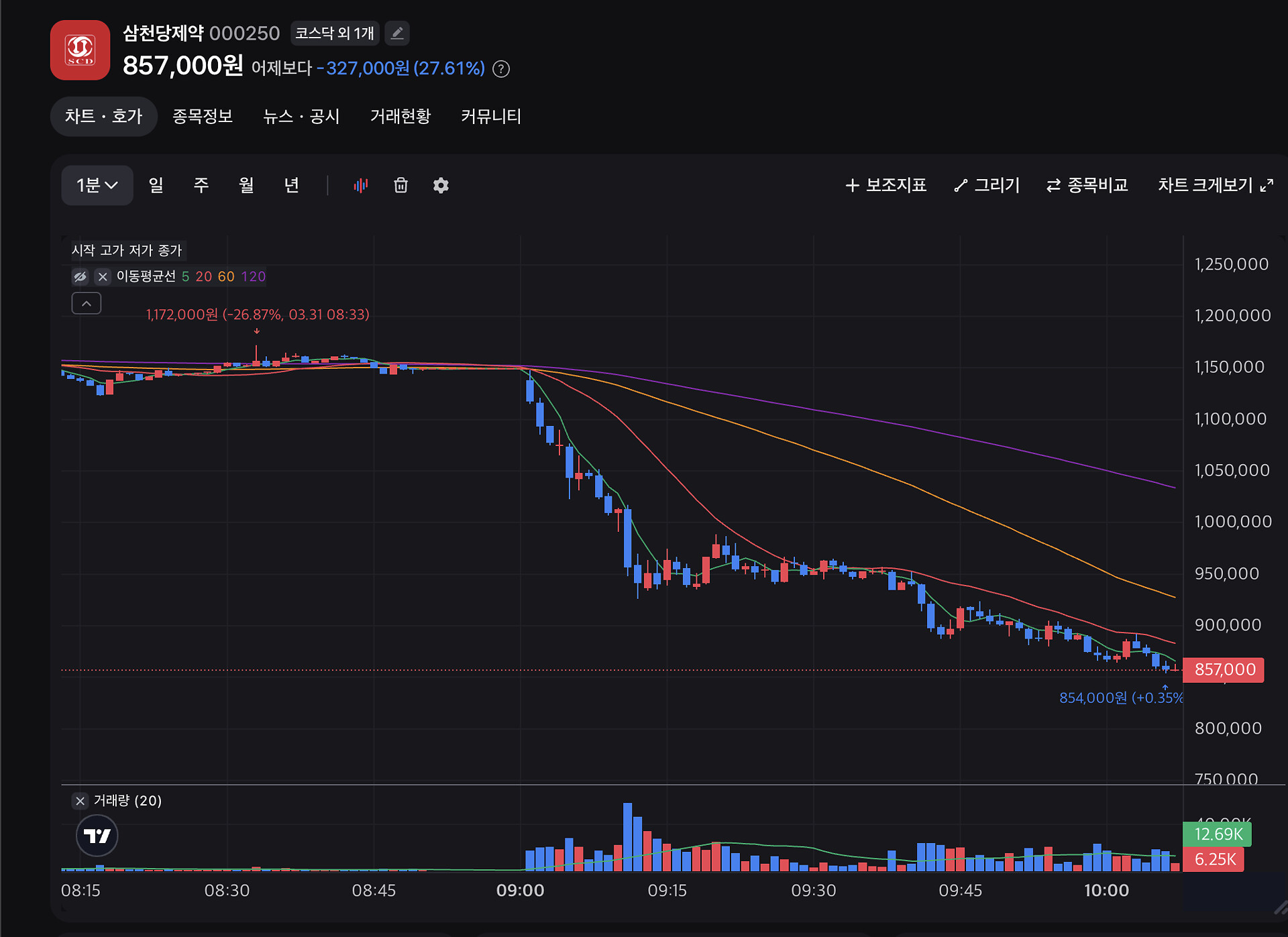Open chart settings gear icon
The width and height of the screenshot is (1288, 937).
pyautogui.click(x=441, y=186)
